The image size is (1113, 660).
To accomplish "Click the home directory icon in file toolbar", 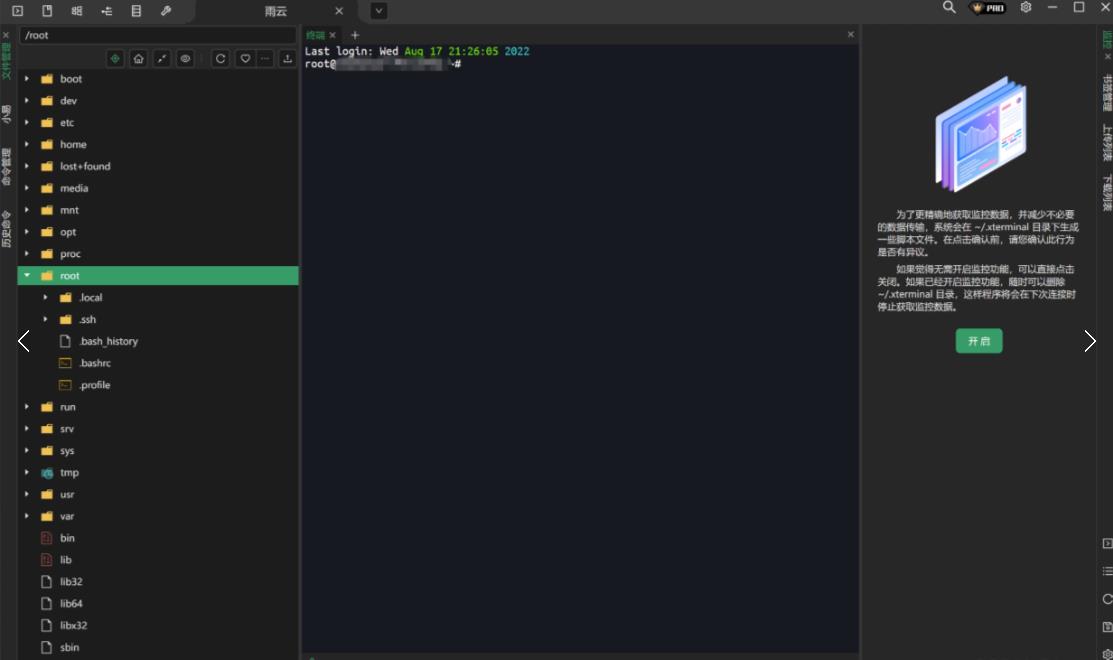I will [x=138, y=59].
